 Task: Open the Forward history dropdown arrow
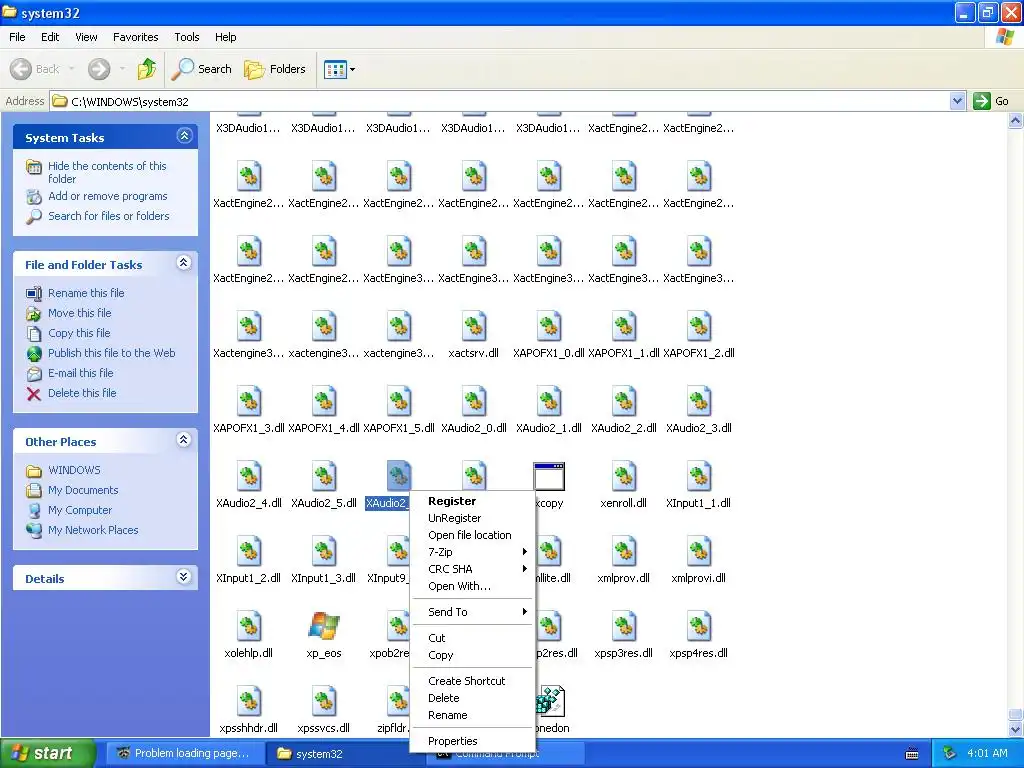122,69
